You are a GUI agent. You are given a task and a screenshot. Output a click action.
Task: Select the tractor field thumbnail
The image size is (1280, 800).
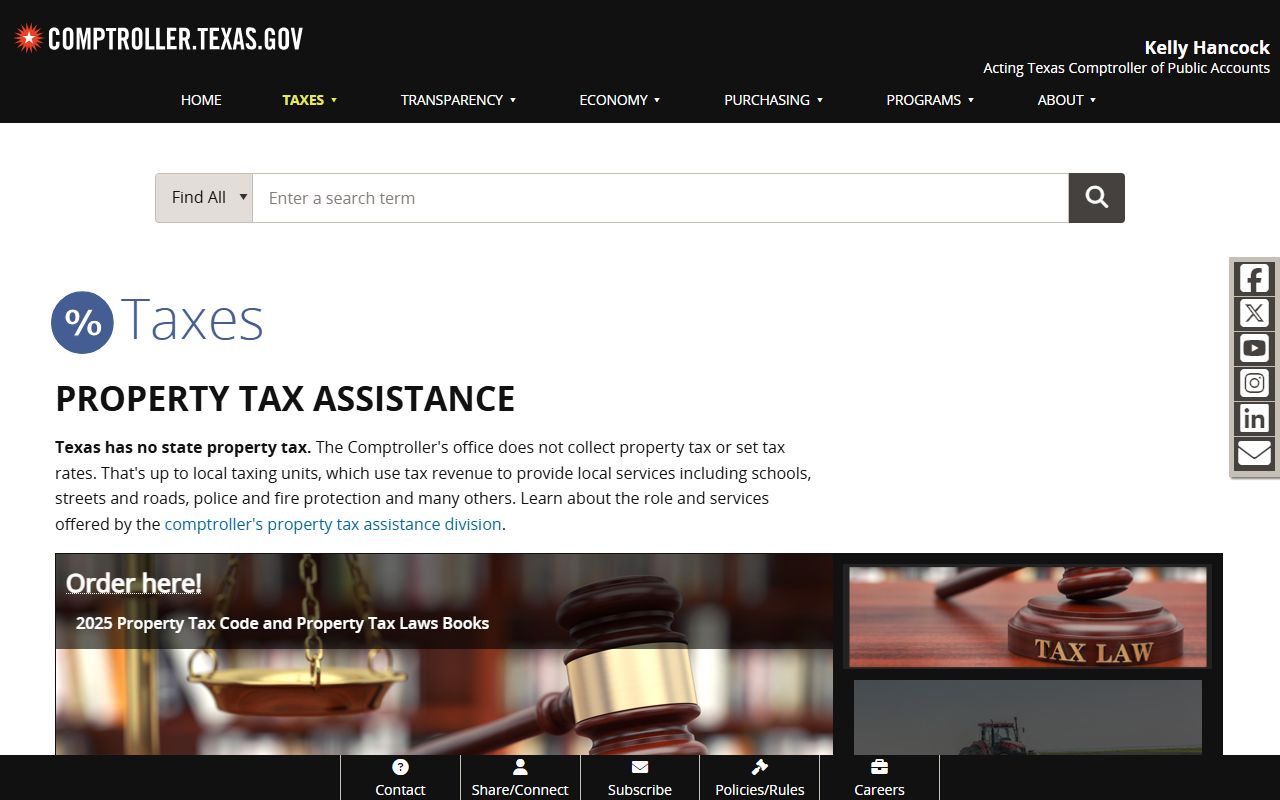pos(1028,717)
